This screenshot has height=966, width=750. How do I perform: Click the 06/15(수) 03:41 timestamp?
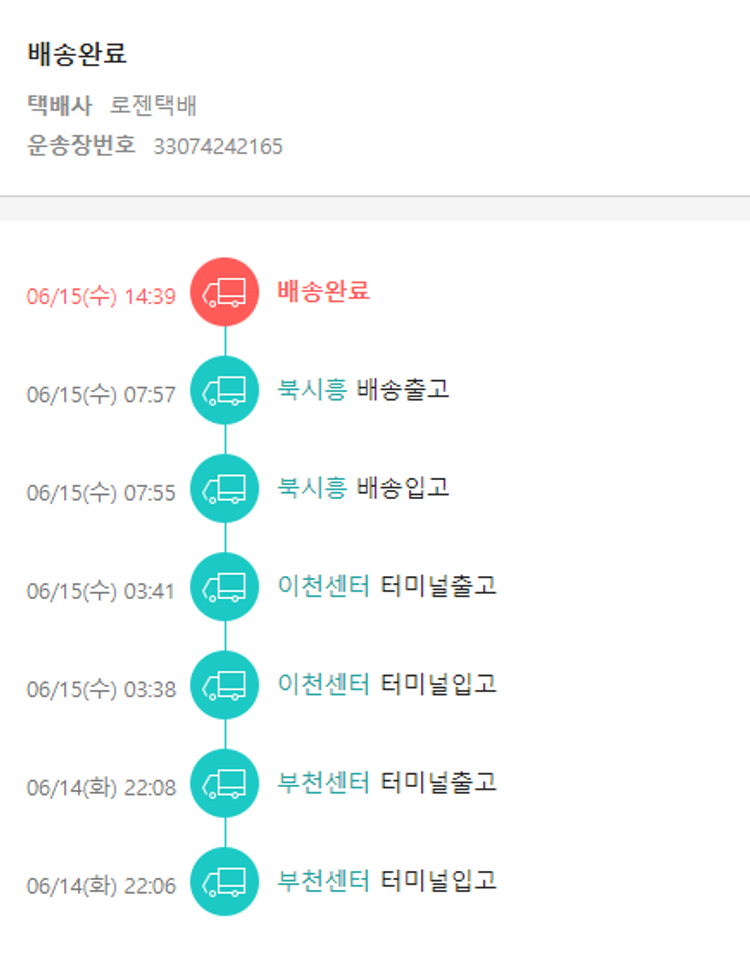[101, 591]
